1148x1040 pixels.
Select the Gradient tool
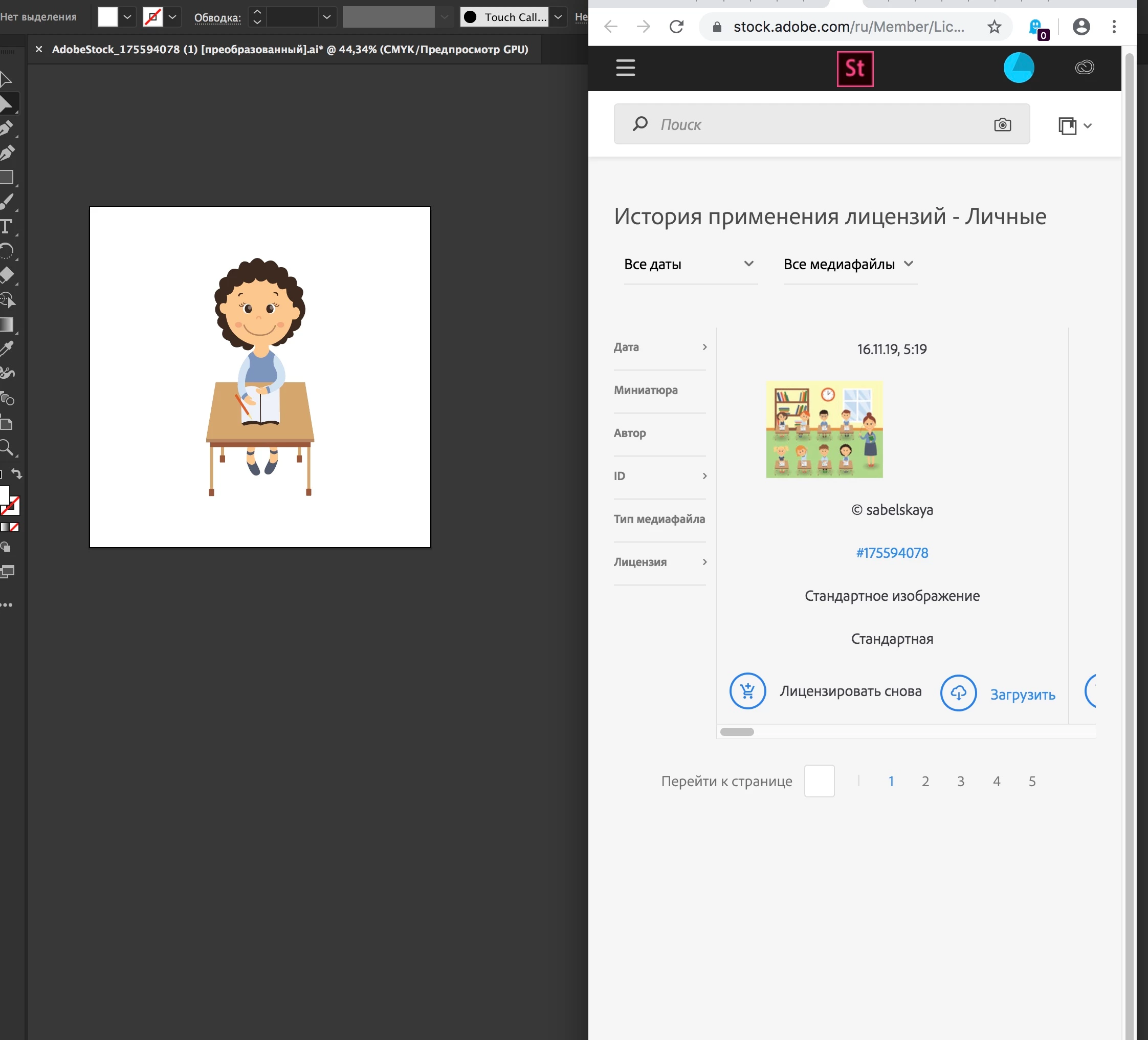6,324
